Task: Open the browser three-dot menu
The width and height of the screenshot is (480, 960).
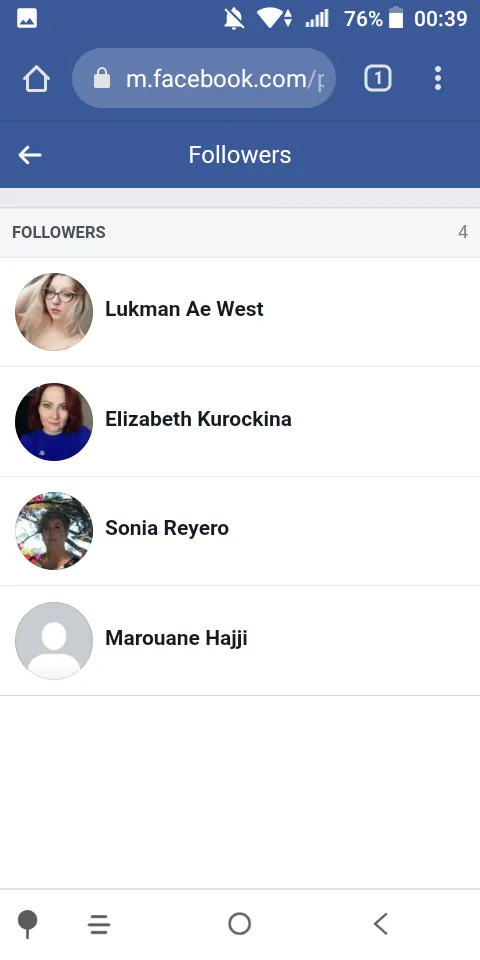Action: (x=438, y=78)
